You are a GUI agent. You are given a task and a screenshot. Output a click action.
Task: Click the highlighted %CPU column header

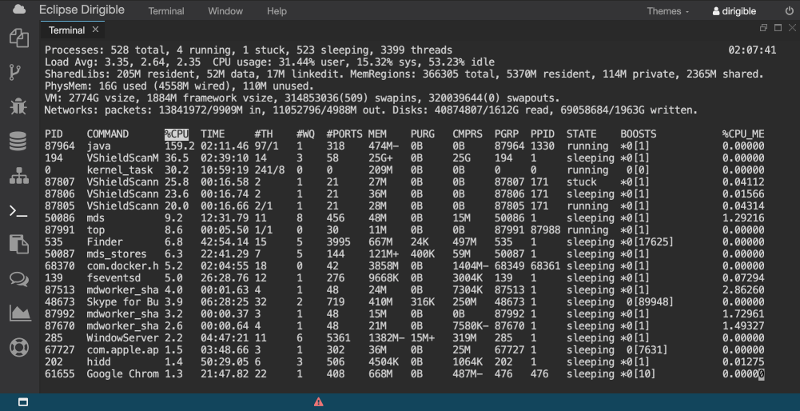point(177,134)
